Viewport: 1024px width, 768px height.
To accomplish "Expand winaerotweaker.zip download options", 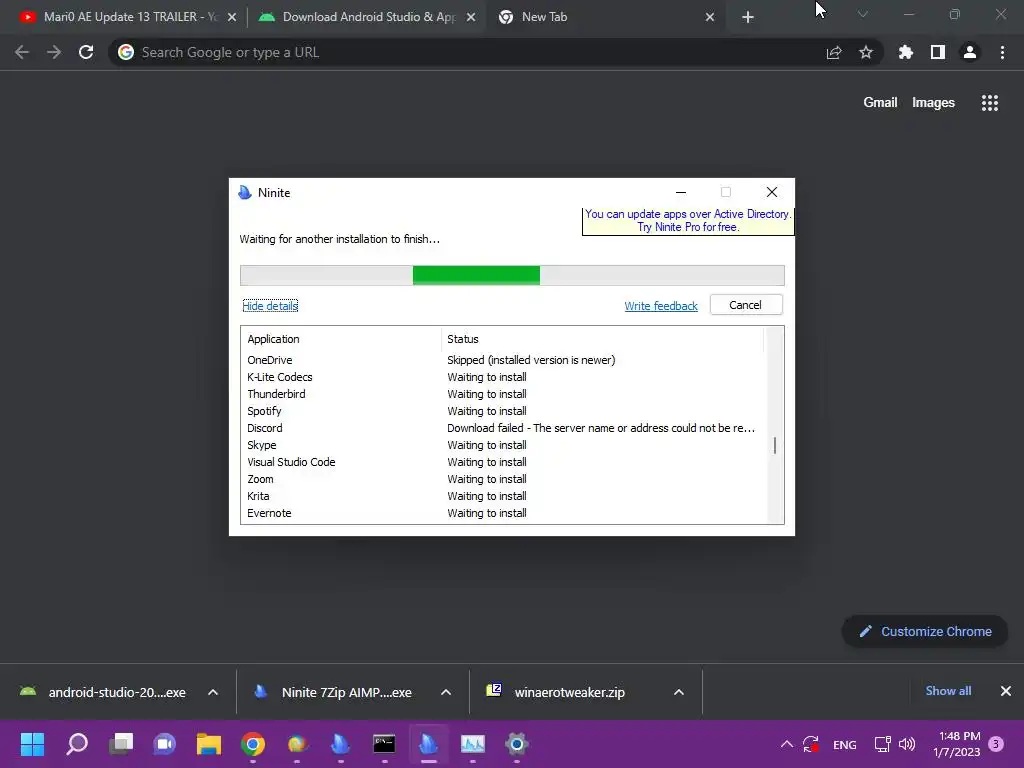I will 679,692.
